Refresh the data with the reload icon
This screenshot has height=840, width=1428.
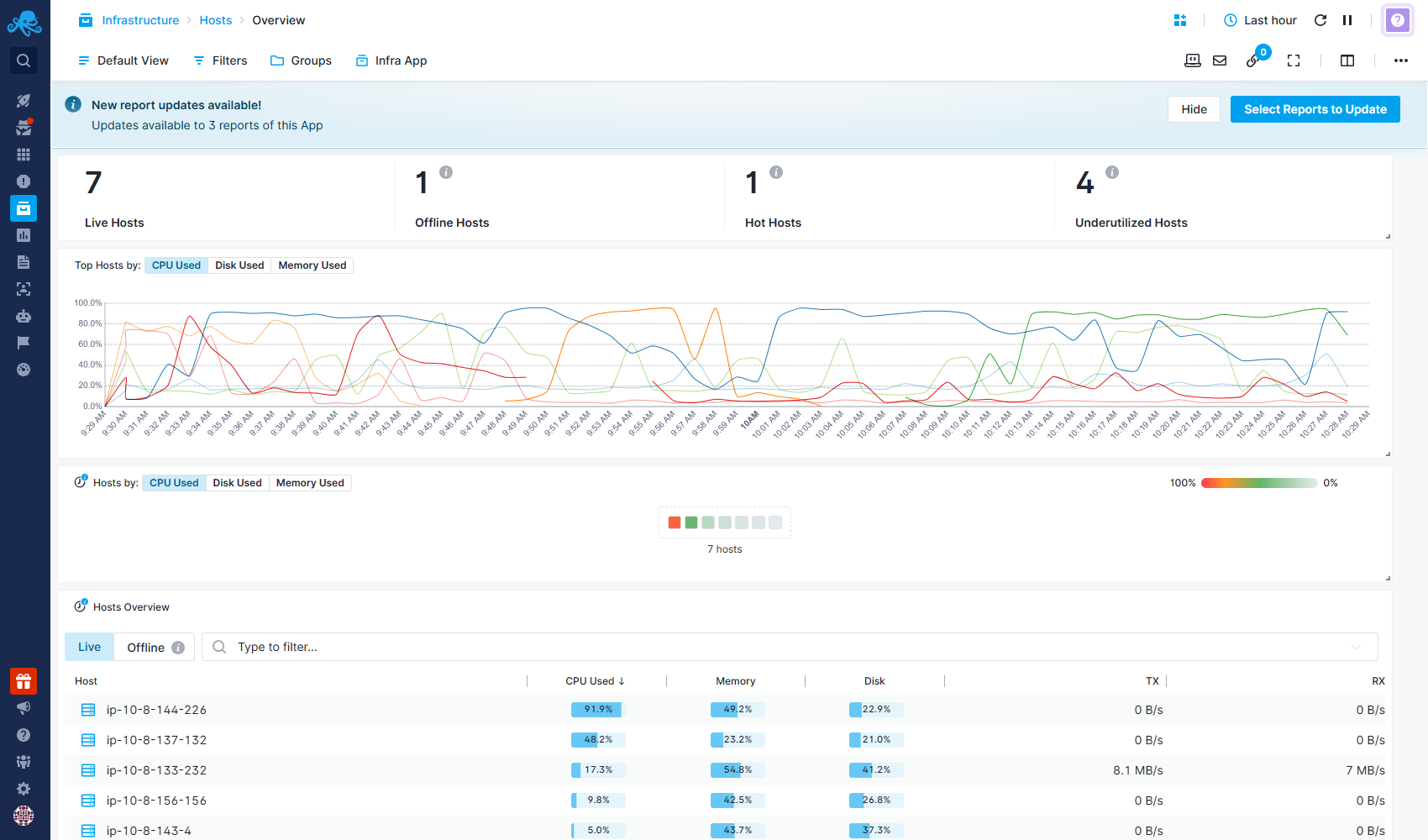pyautogui.click(x=1320, y=20)
